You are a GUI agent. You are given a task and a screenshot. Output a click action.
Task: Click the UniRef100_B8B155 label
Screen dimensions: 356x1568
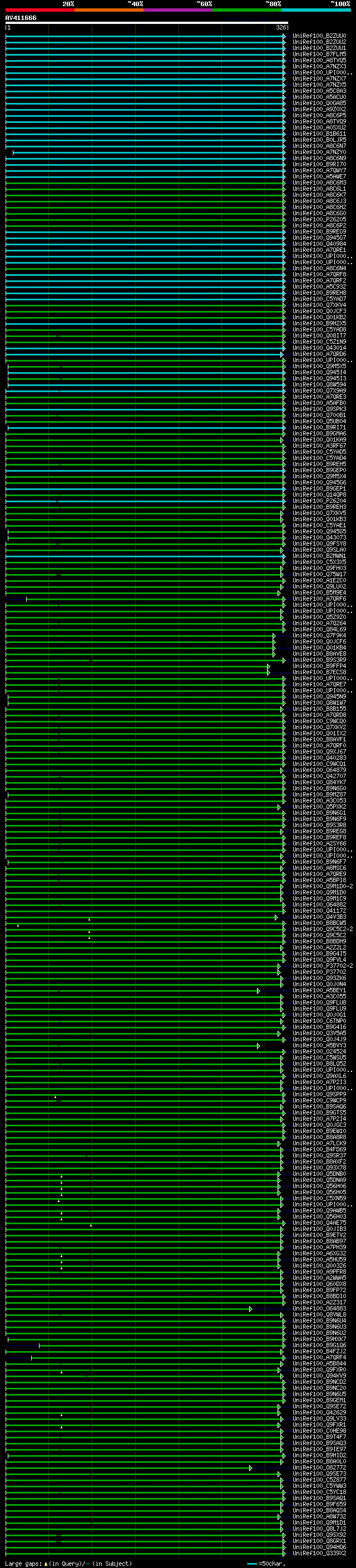pos(319,709)
